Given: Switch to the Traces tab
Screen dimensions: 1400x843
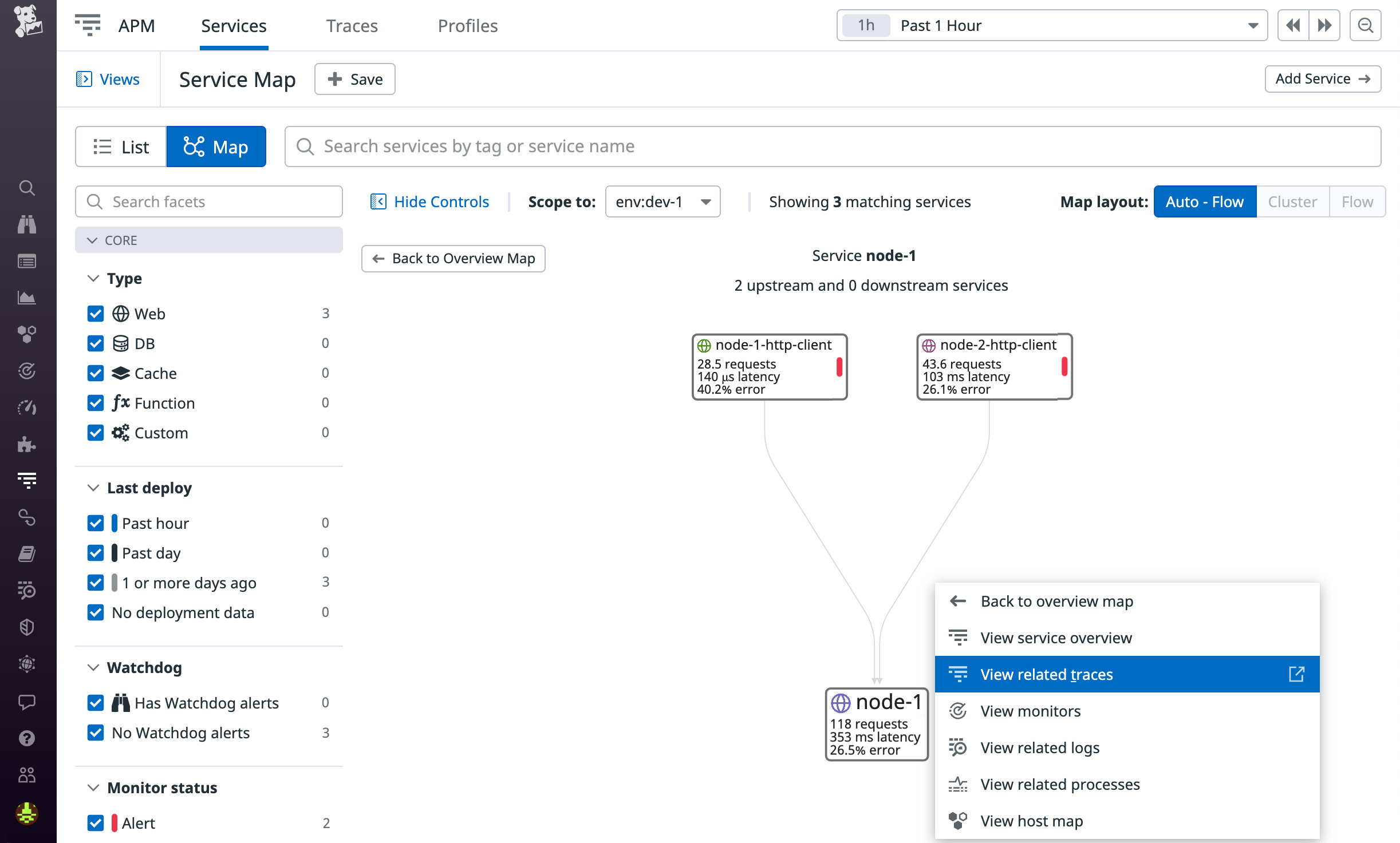Looking at the screenshot, I should click(352, 25).
